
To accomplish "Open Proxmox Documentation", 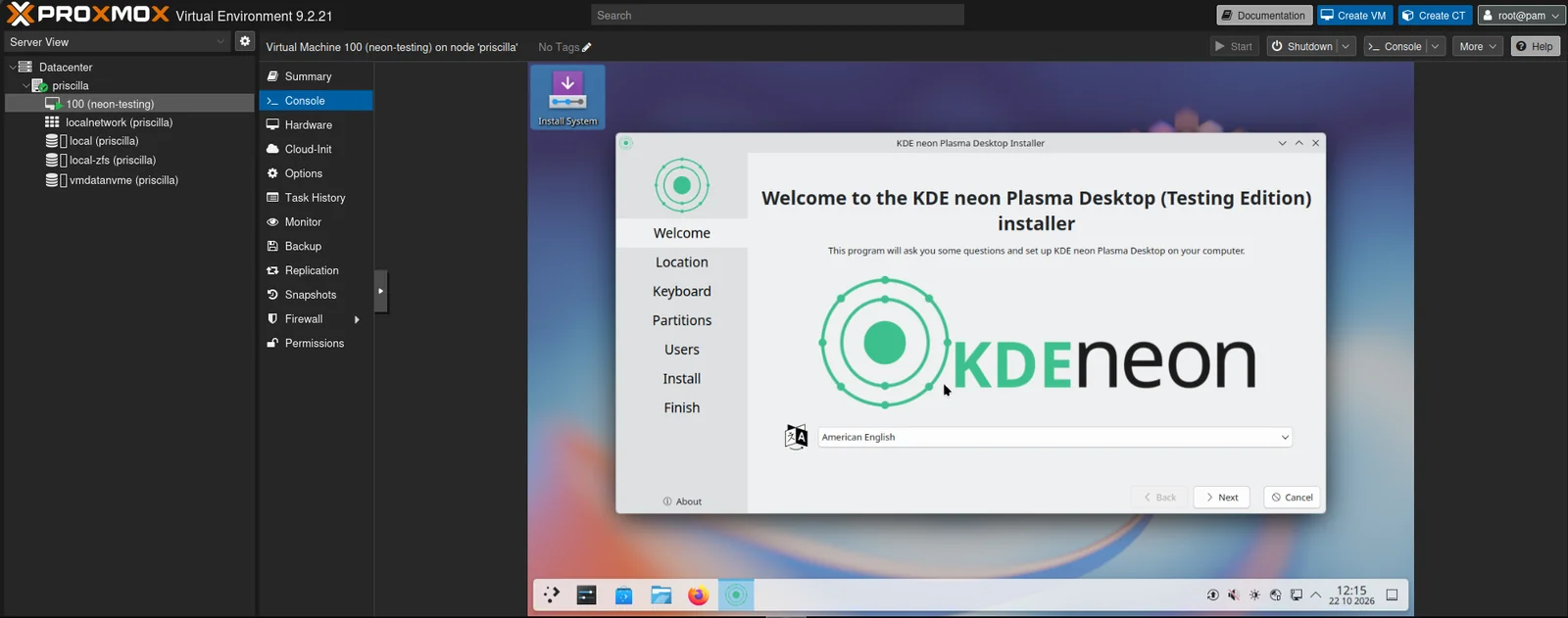I will (x=1262, y=16).
